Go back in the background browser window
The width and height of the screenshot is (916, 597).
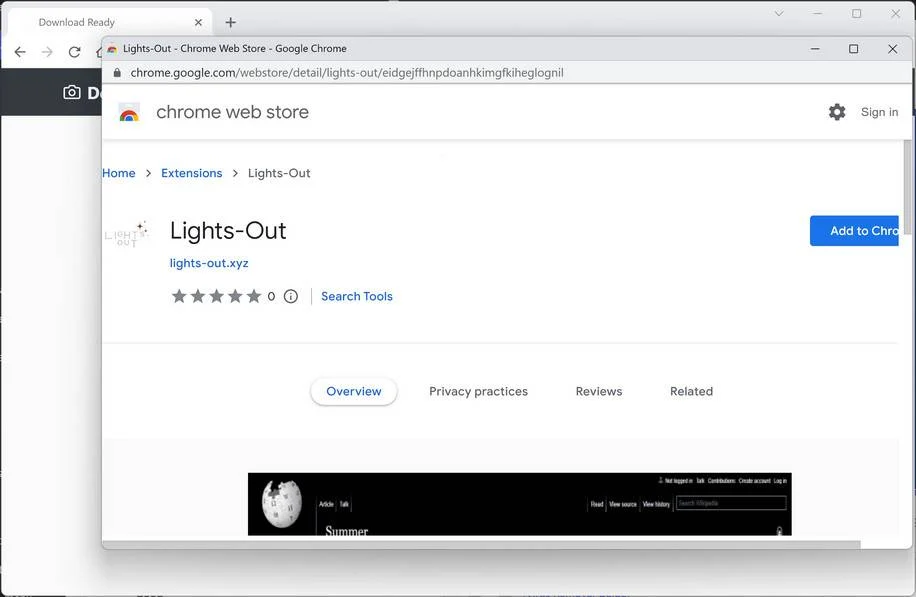(20, 52)
